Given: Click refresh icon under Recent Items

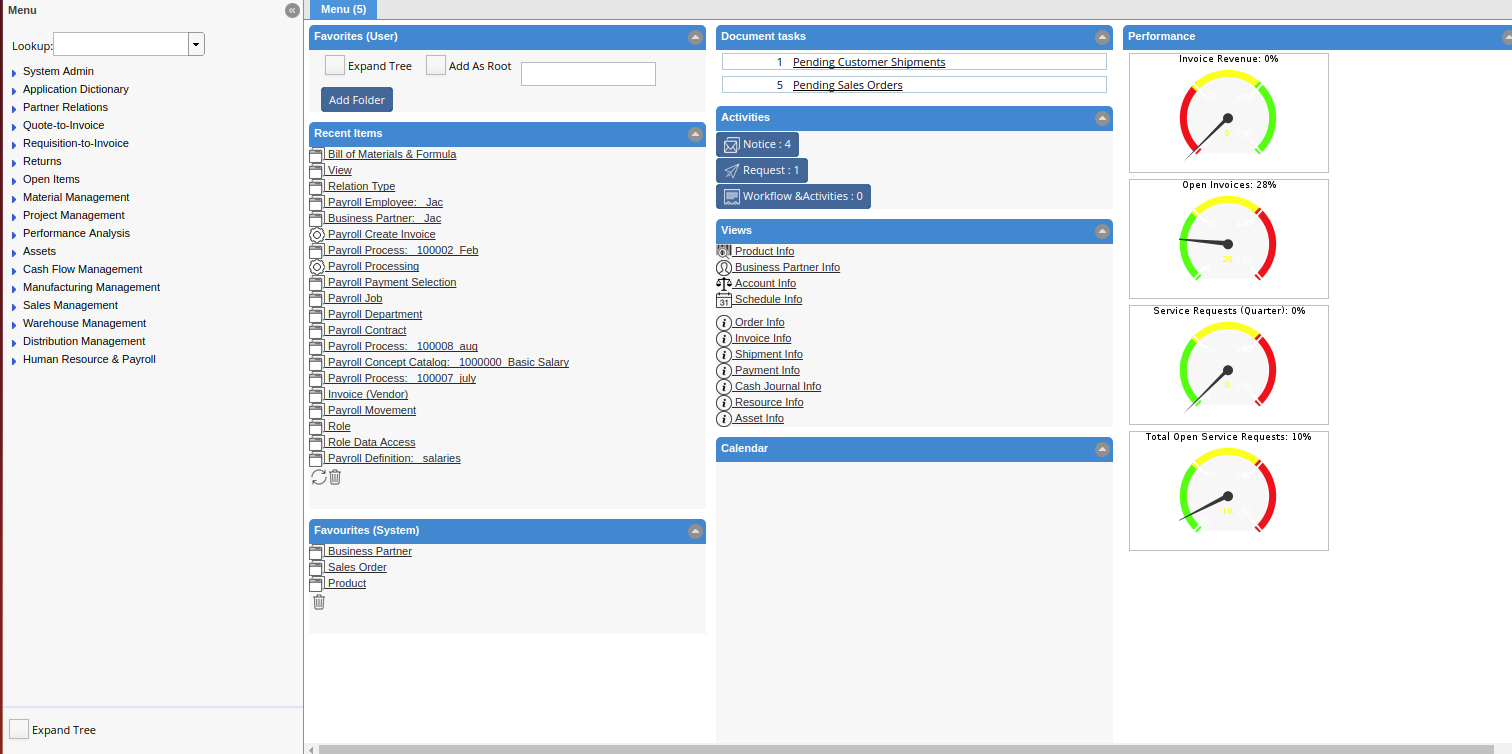Looking at the screenshot, I should pyautogui.click(x=319, y=477).
